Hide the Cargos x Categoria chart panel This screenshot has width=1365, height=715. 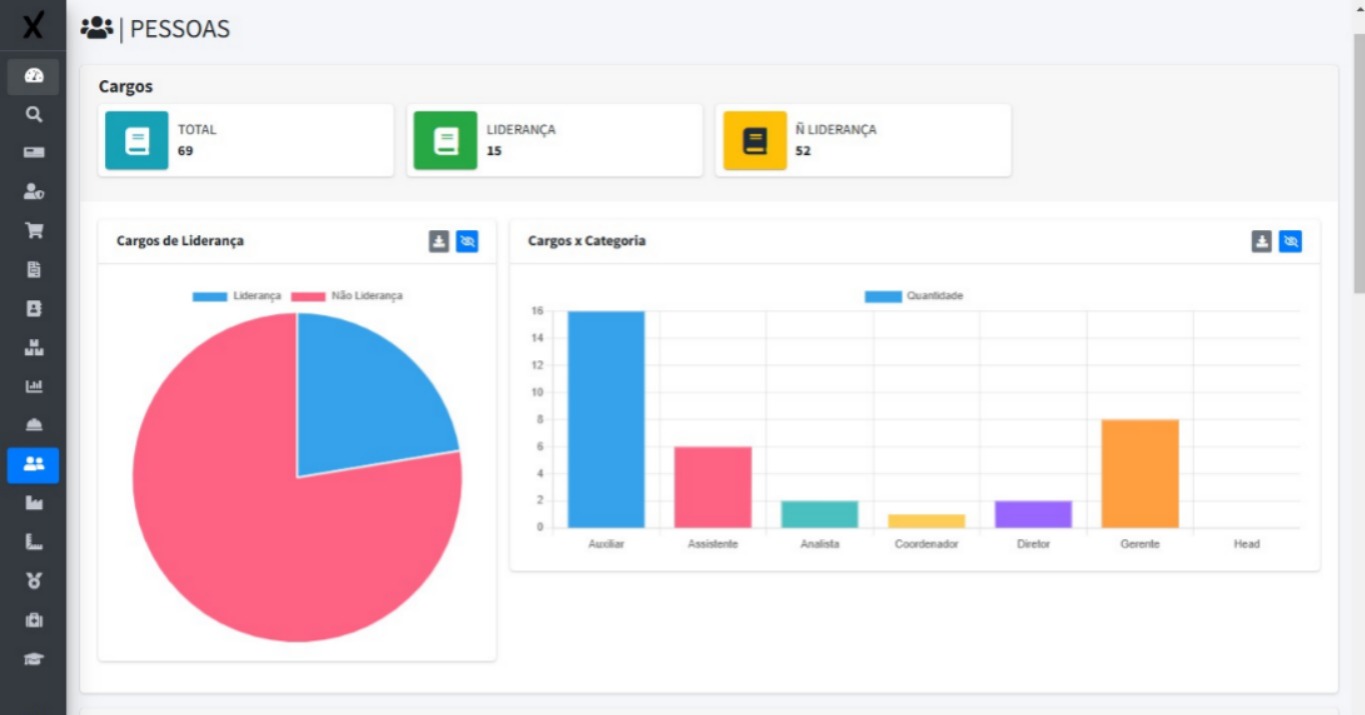coord(1290,241)
